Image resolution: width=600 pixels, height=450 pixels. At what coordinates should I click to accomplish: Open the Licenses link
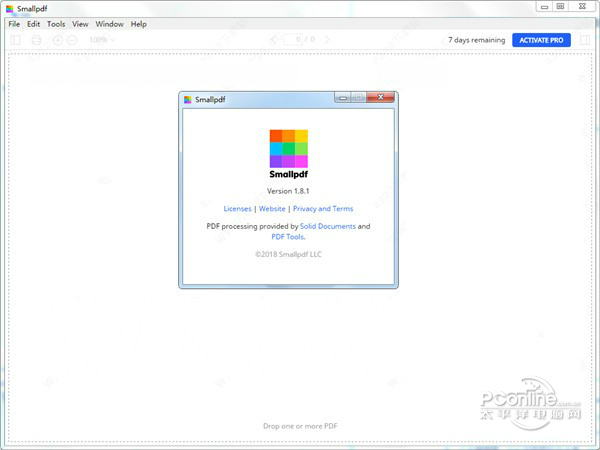pyautogui.click(x=237, y=209)
